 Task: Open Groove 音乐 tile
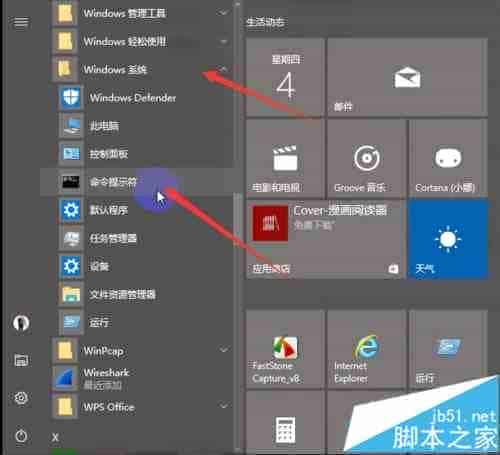pos(367,159)
